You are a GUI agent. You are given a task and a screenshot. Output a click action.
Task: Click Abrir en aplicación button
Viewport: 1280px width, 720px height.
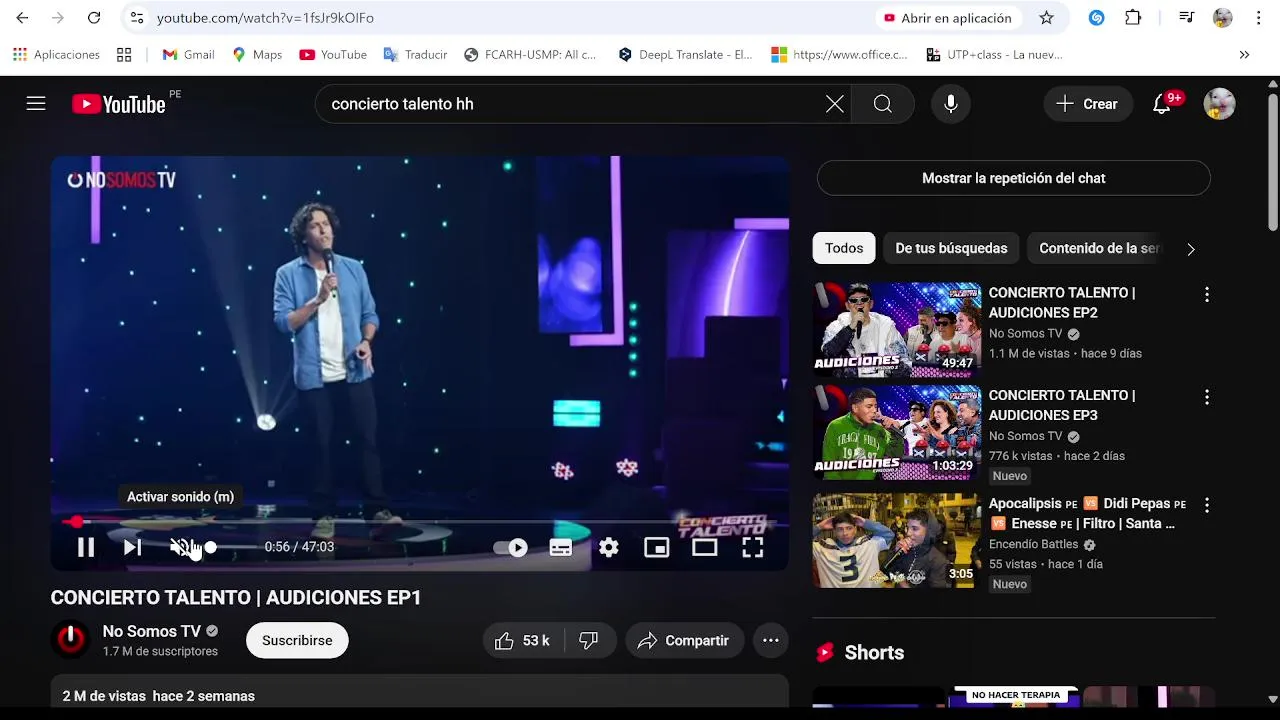pyautogui.click(x=948, y=18)
